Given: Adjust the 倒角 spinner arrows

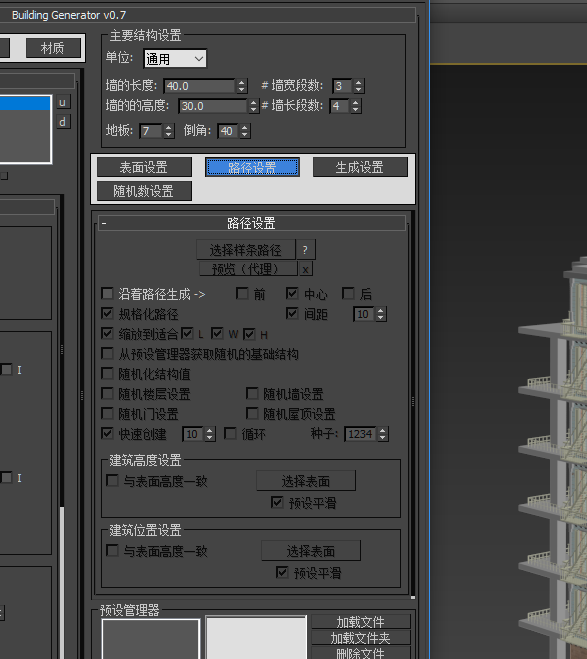Looking at the screenshot, I should [245, 131].
